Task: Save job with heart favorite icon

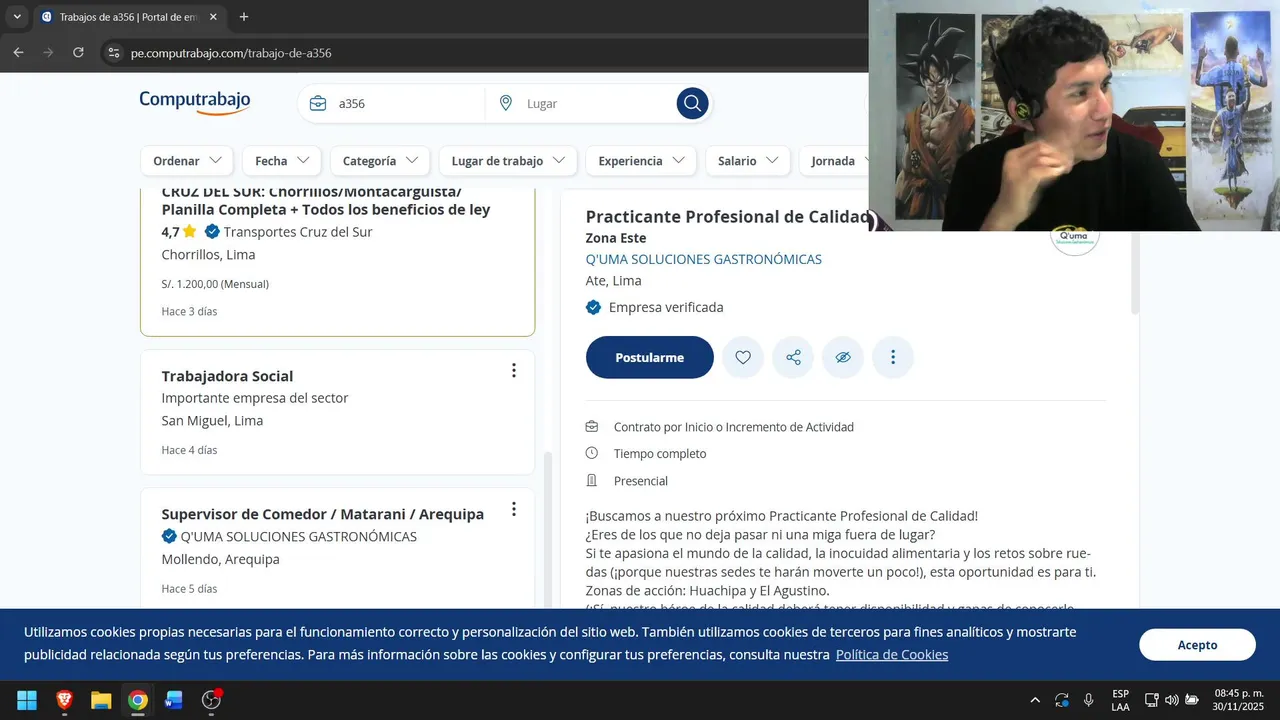Action: point(743,357)
